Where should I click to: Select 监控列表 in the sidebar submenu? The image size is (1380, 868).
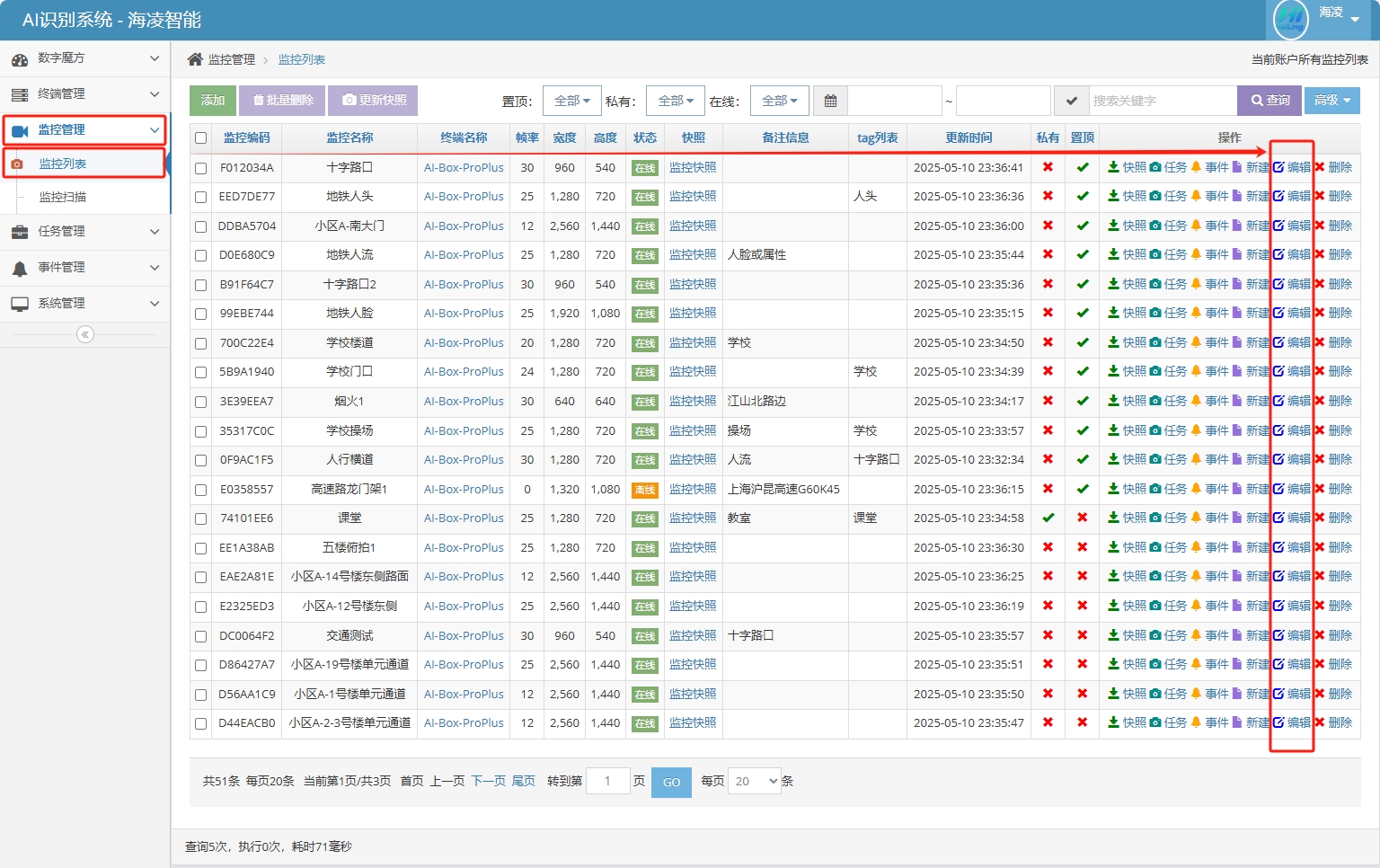[x=63, y=164]
